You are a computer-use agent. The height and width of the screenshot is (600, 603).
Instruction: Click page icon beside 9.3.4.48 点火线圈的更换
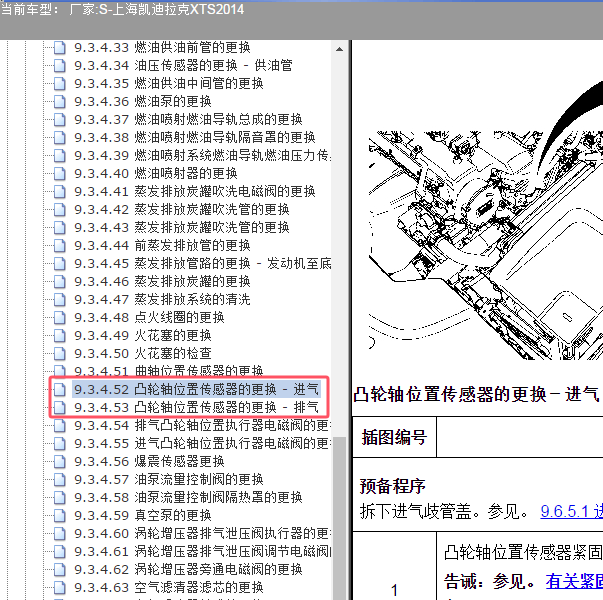tap(60, 317)
